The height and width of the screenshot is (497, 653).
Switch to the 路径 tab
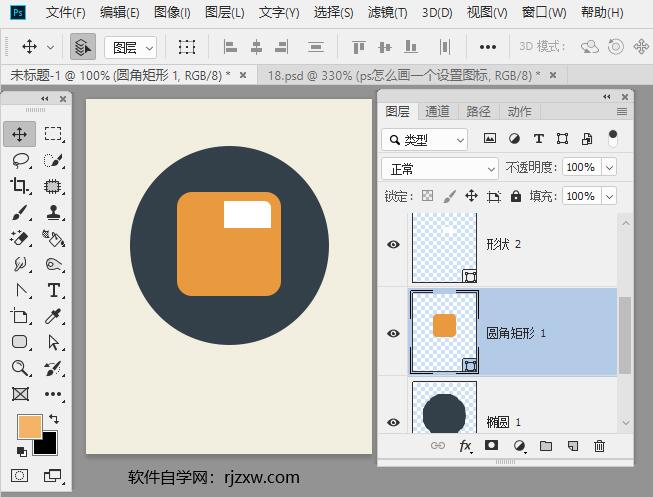pyautogui.click(x=478, y=112)
